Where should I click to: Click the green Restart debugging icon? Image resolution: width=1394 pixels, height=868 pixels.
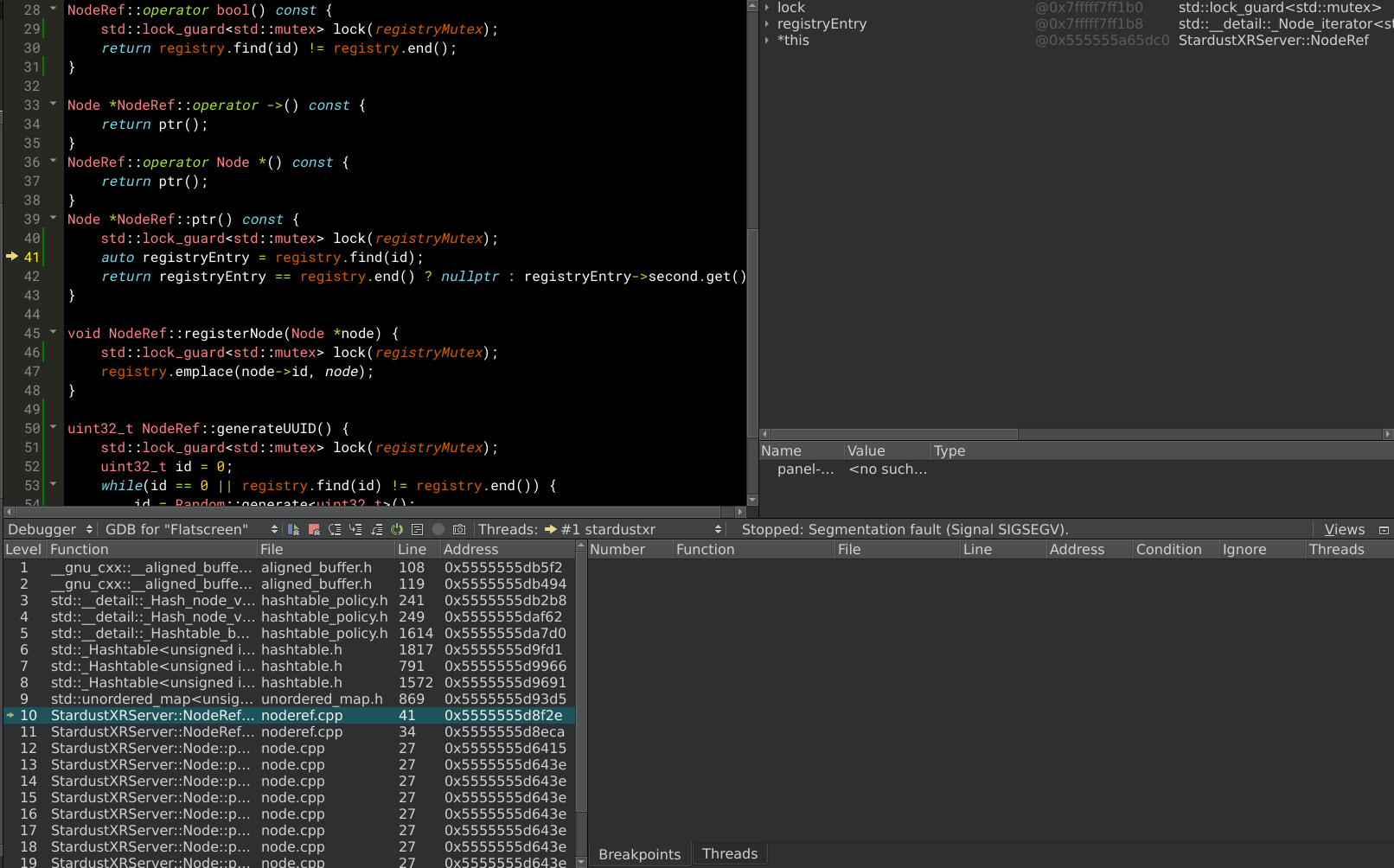click(397, 529)
